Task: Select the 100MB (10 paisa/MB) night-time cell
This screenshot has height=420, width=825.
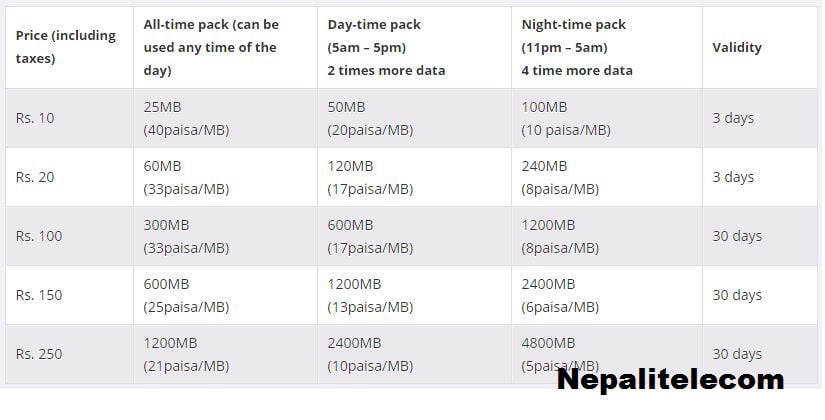Action: [x=607, y=118]
